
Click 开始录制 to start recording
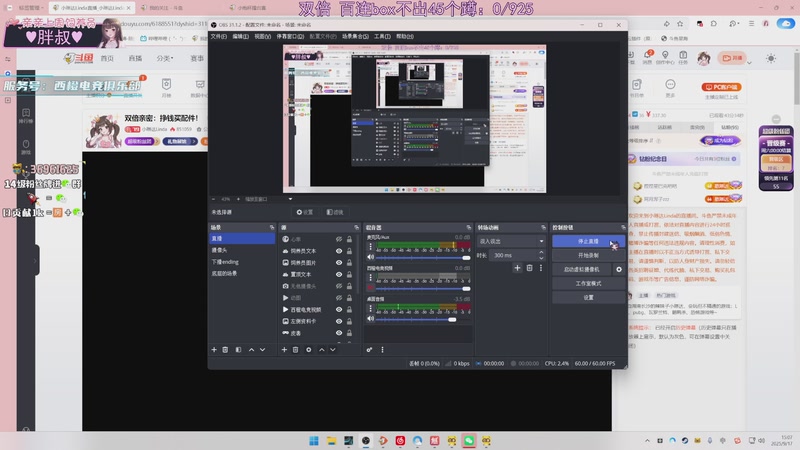coord(588,255)
